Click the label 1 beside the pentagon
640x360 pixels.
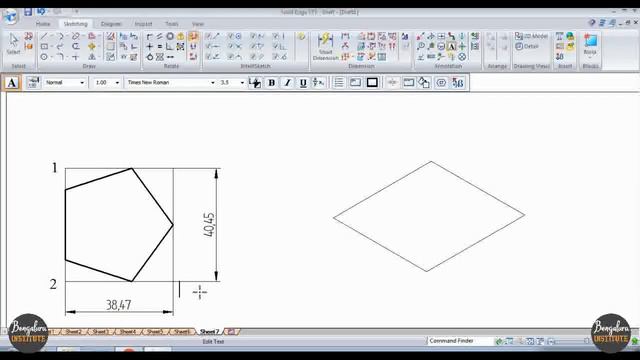[54, 168]
